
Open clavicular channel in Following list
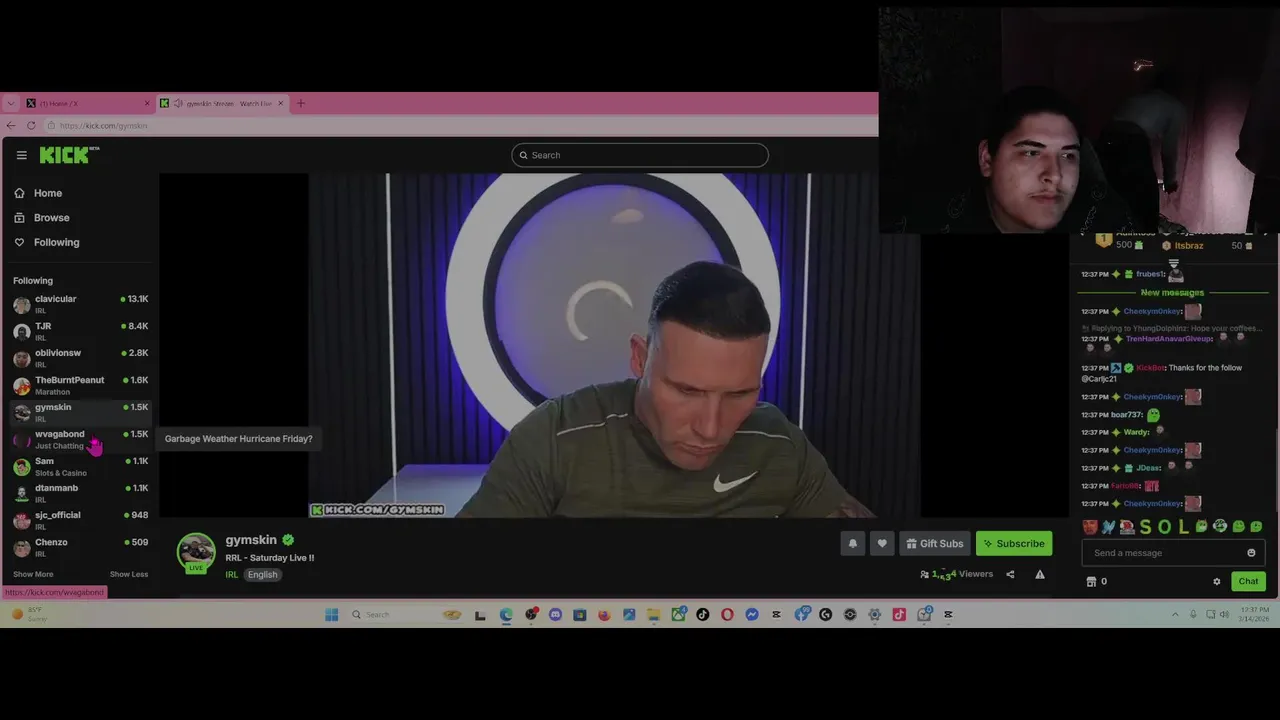[x=80, y=303]
